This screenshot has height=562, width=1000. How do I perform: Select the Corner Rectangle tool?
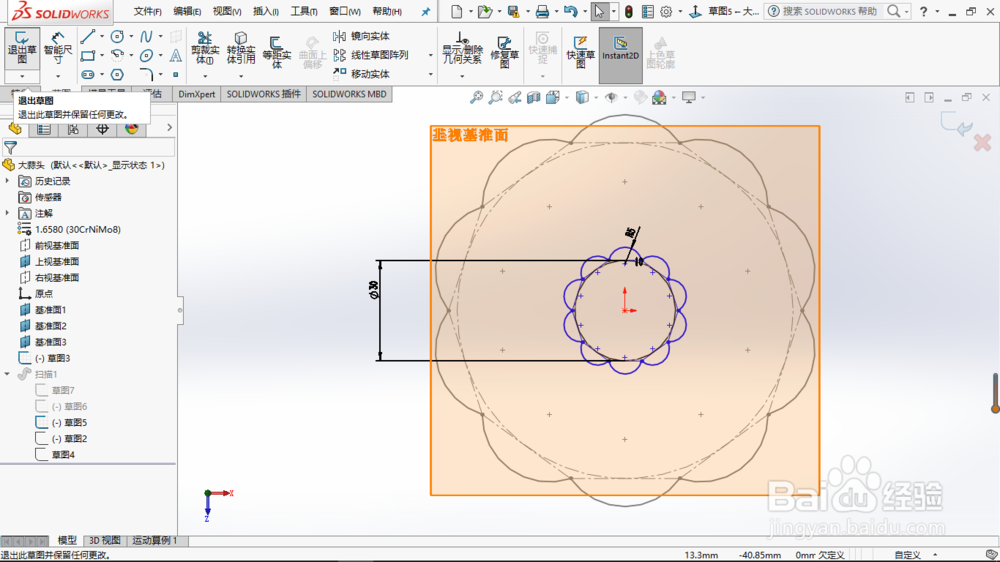point(88,56)
